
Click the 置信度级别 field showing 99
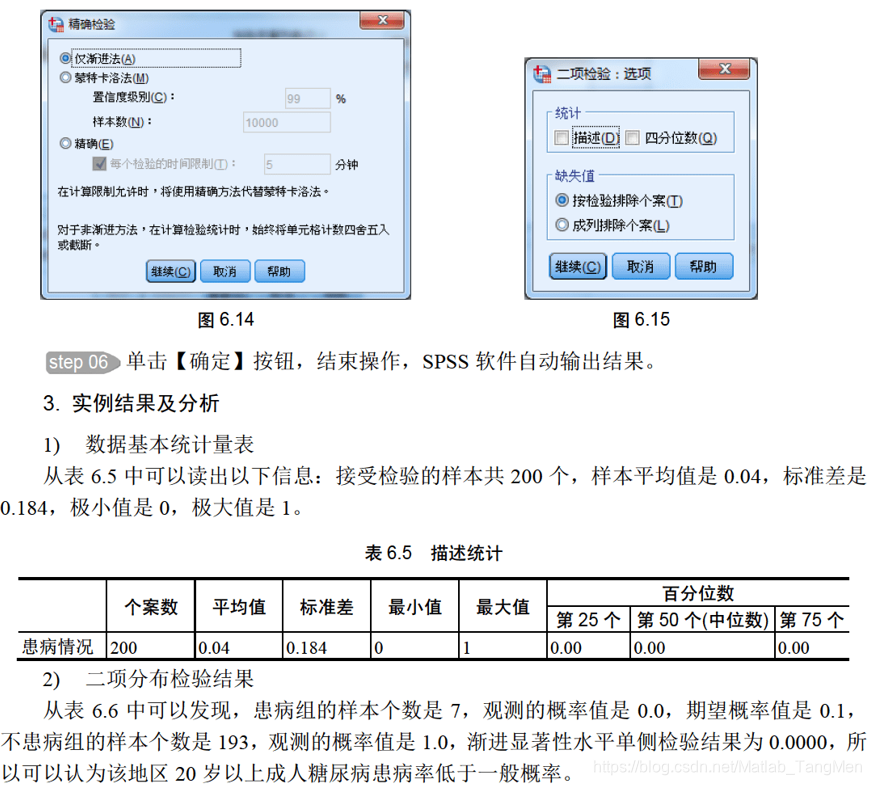coord(307,99)
